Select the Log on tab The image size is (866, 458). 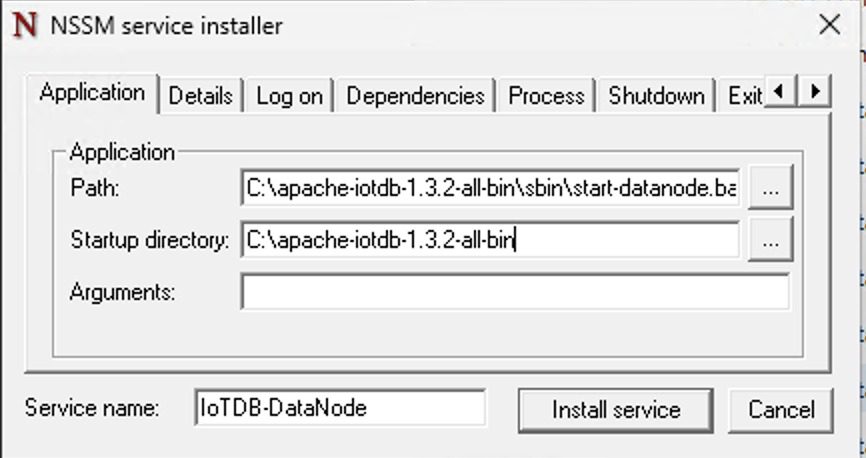[x=289, y=96]
